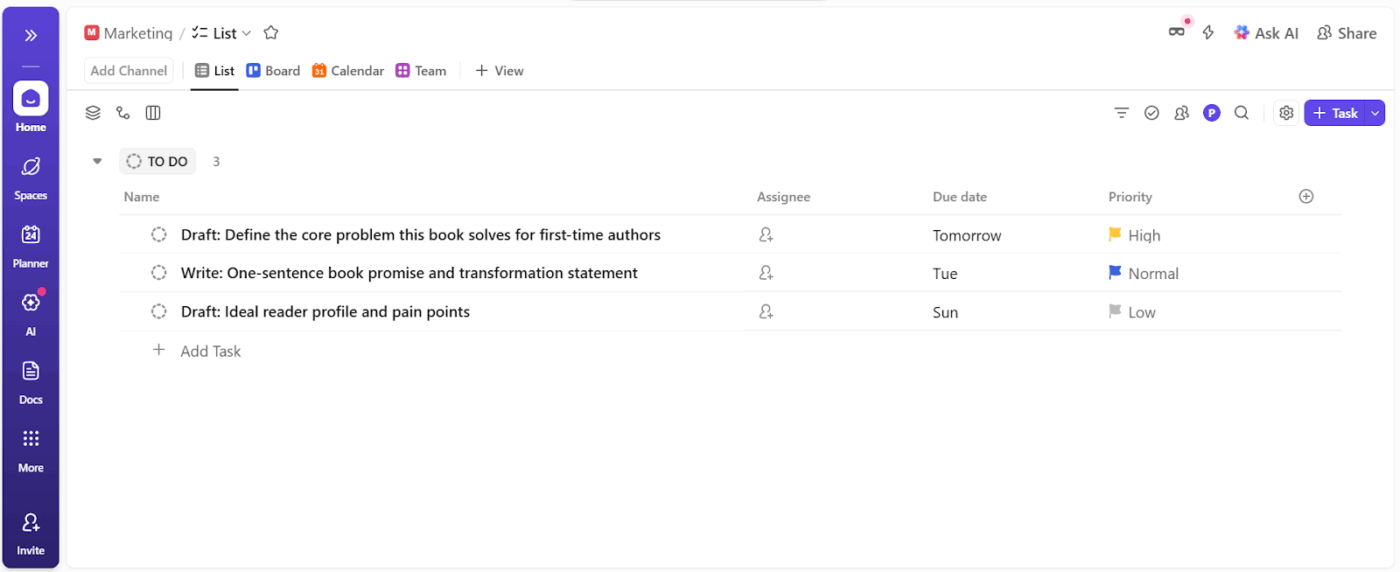Open the dropdown arrow beside the Task button
The height and width of the screenshot is (572, 1400).
pyautogui.click(x=1375, y=113)
